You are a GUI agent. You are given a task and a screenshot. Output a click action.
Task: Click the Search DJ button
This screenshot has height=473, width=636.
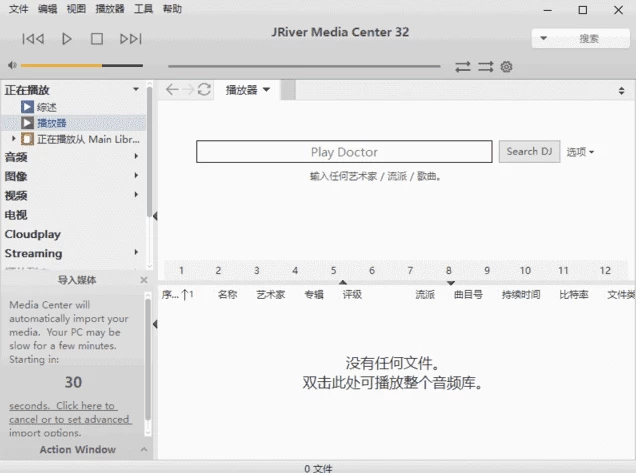click(528, 152)
